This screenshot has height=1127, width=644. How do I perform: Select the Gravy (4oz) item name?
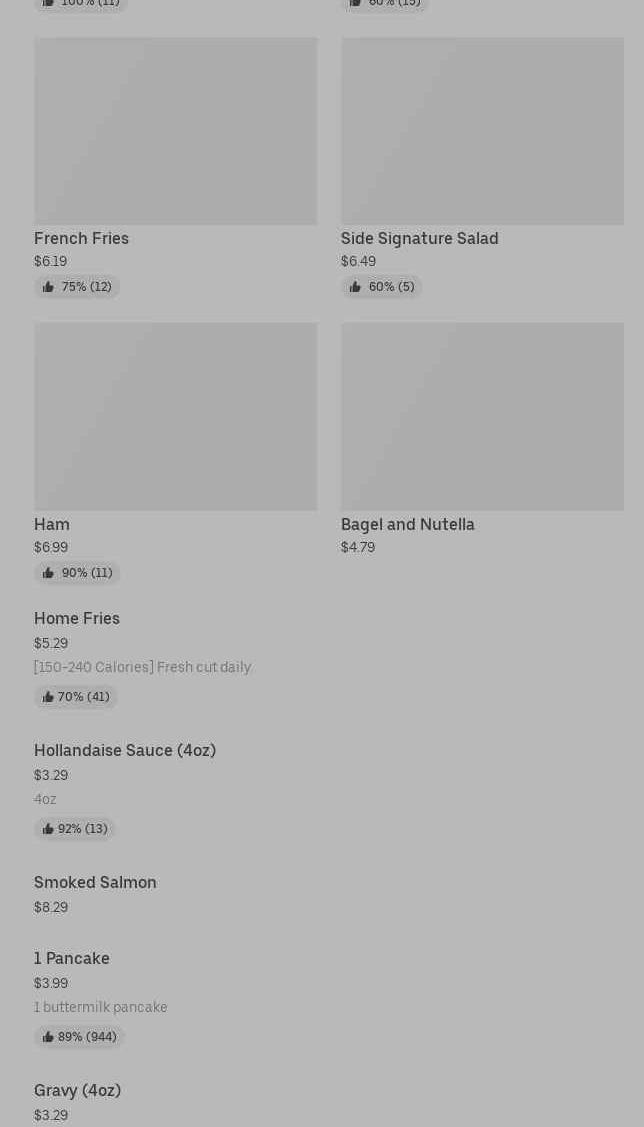tap(77, 1091)
